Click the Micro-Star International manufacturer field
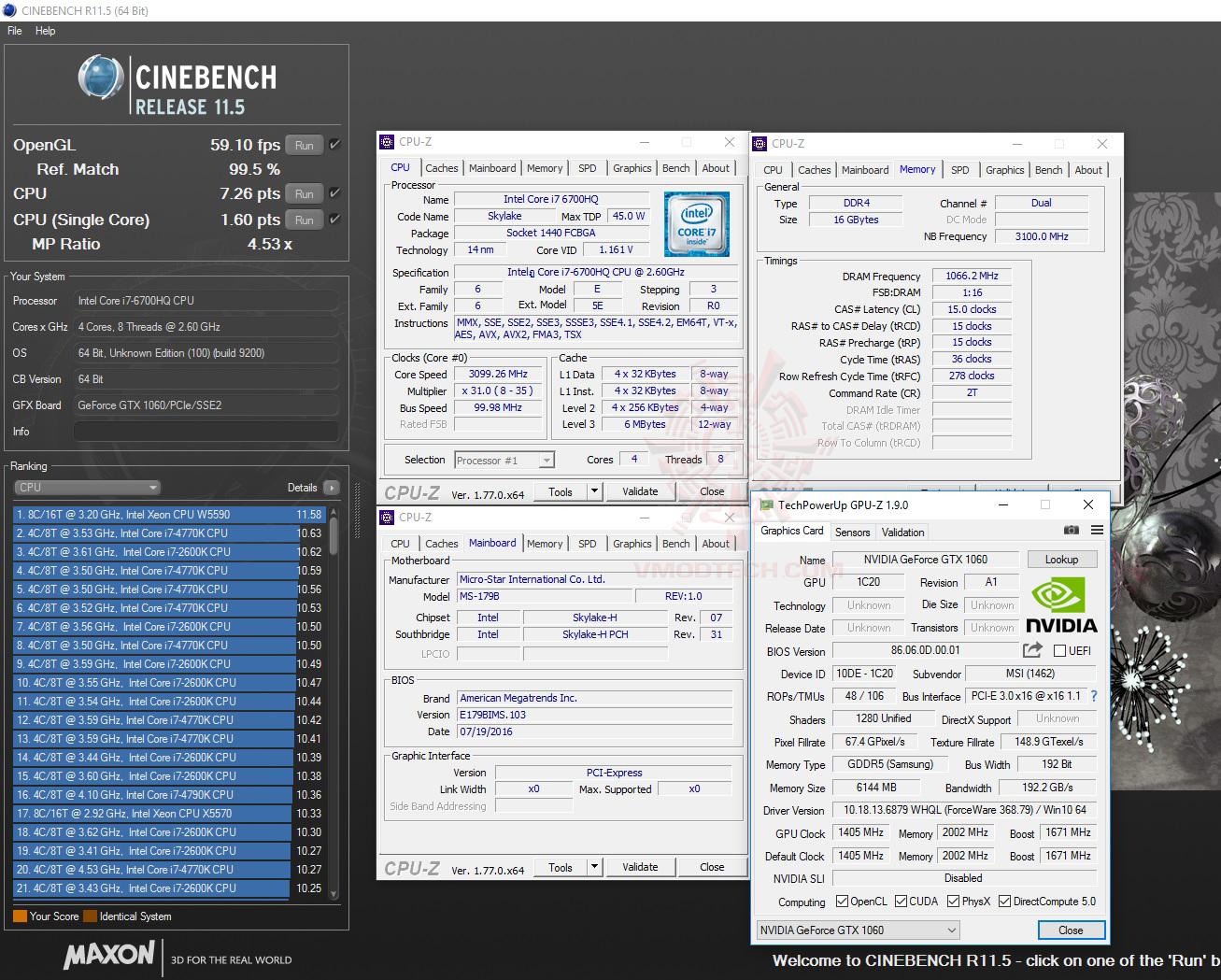 pos(594,579)
